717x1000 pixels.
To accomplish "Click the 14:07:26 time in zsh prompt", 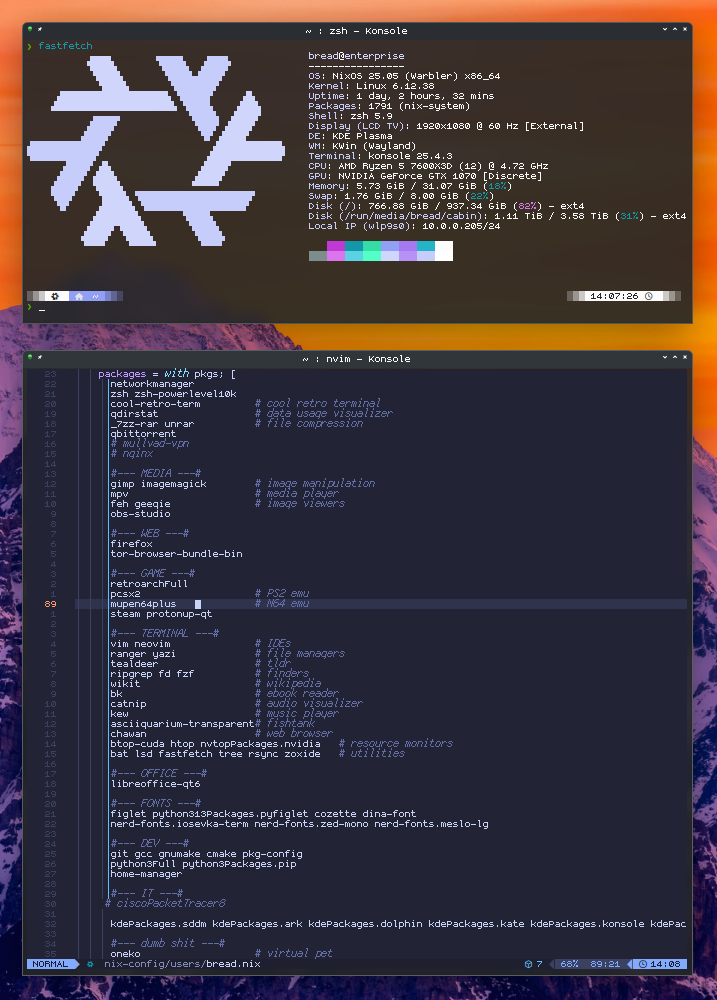I will 614,296.
